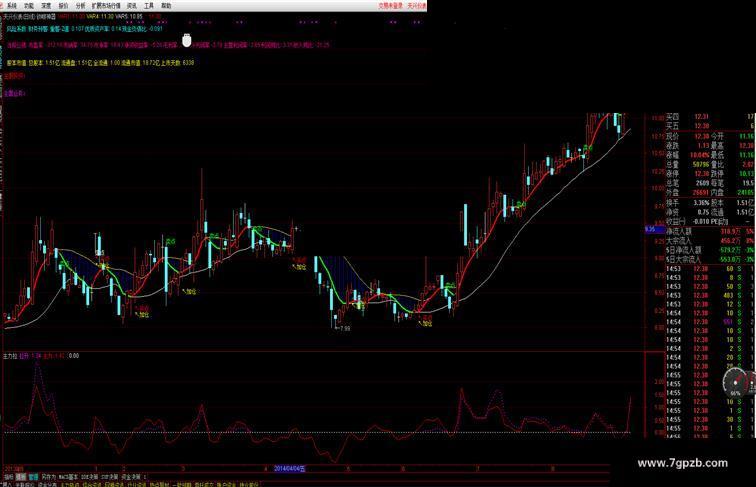Image resolution: width=756 pixels, height=487 pixels.
Task: Open the 功能 menu
Action: point(29,6)
